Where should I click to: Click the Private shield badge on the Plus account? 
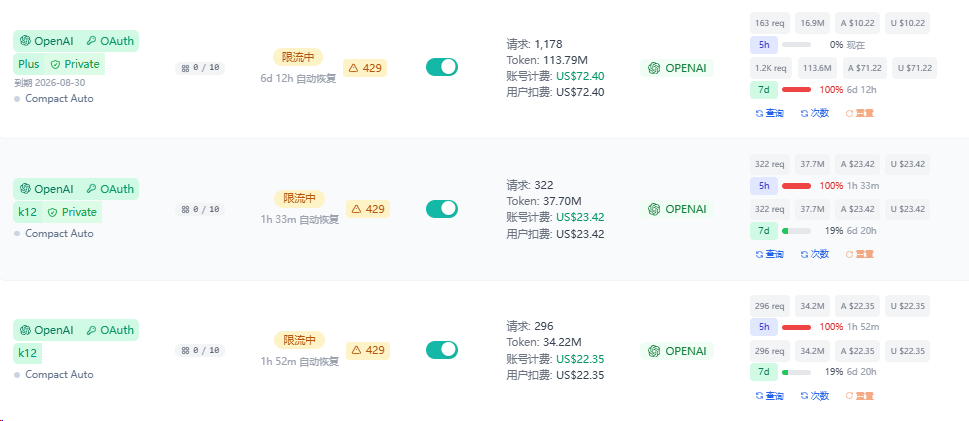(x=75, y=64)
